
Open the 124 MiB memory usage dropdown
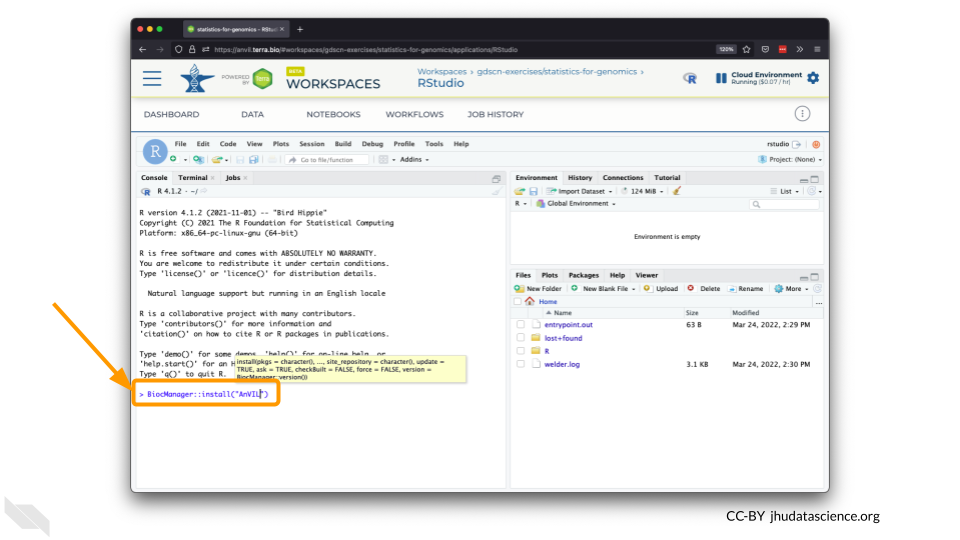click(642, 192)
